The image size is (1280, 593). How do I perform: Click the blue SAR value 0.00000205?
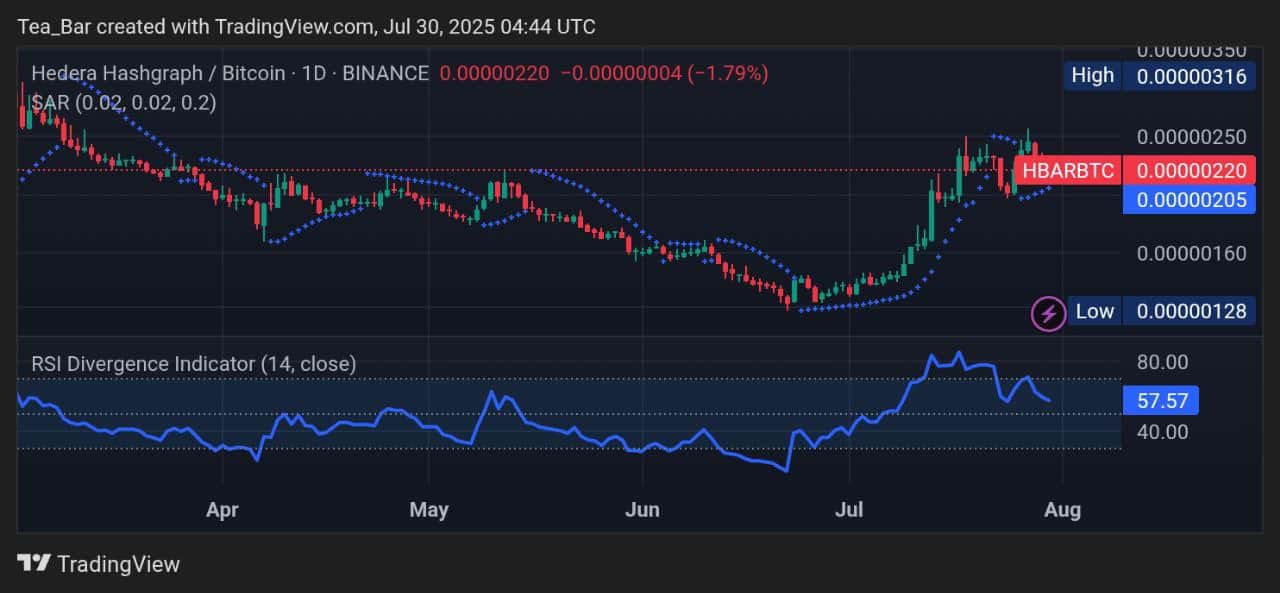(x=1189, y=200)
